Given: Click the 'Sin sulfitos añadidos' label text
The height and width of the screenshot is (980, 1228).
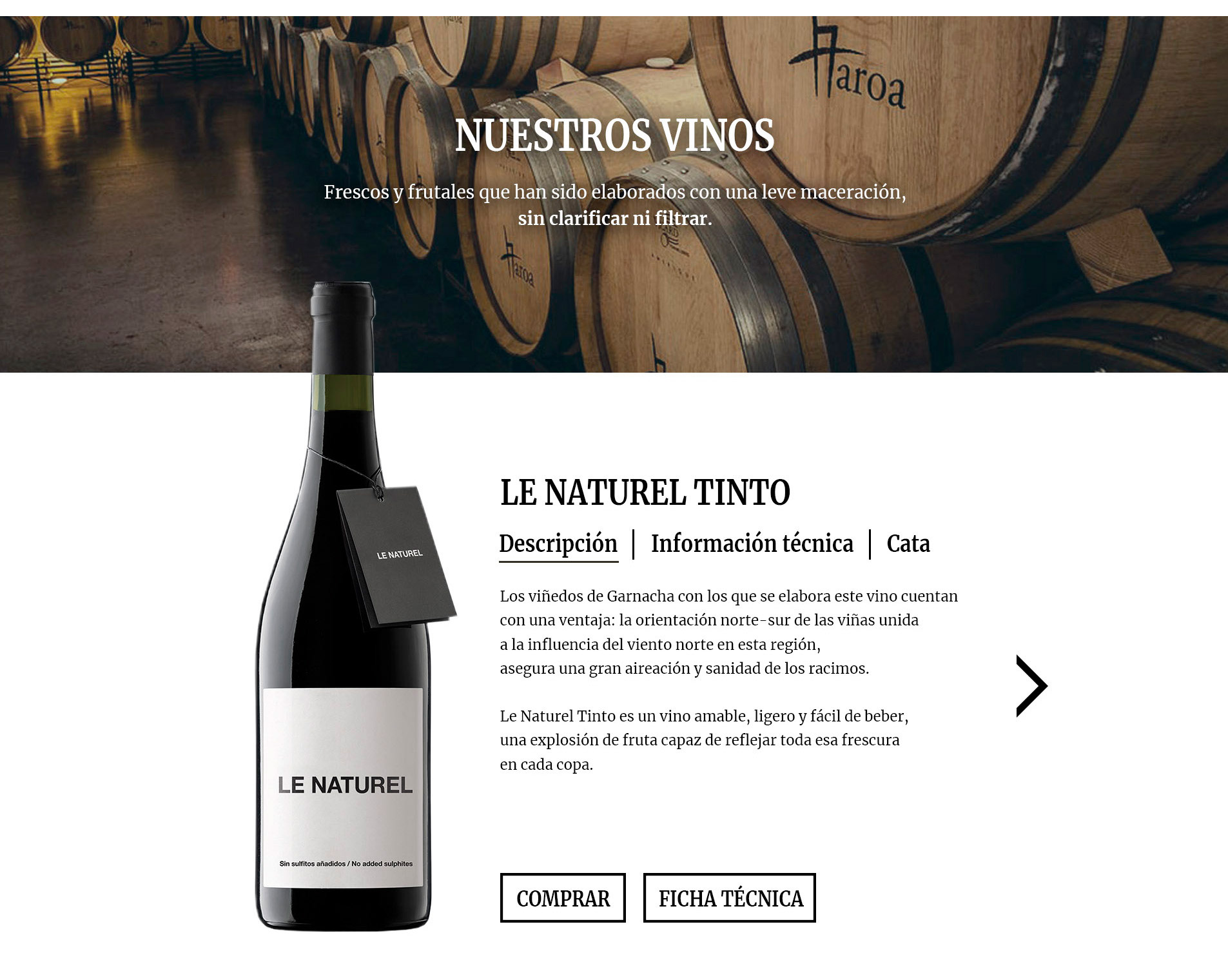Looking at the screenshot, I should [x=346, y=864].
